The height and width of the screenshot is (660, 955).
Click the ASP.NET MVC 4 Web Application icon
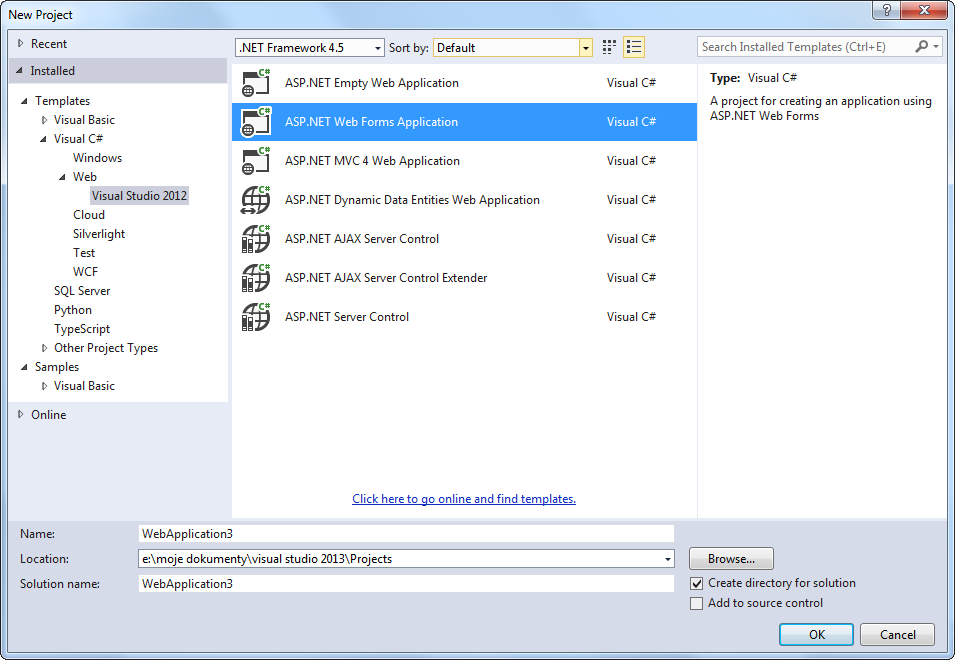coord(256,161)
